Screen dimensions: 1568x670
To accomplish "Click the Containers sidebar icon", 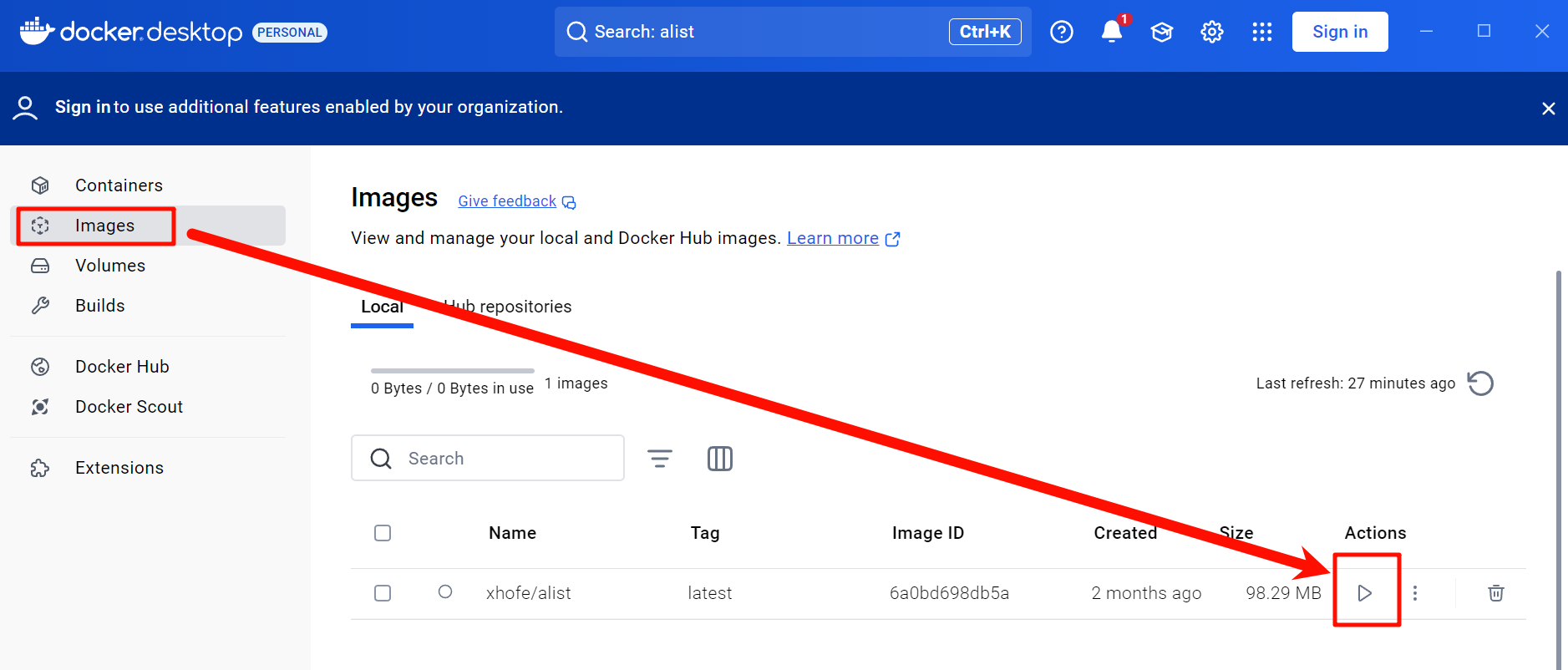I will click(x=40, y=185).
